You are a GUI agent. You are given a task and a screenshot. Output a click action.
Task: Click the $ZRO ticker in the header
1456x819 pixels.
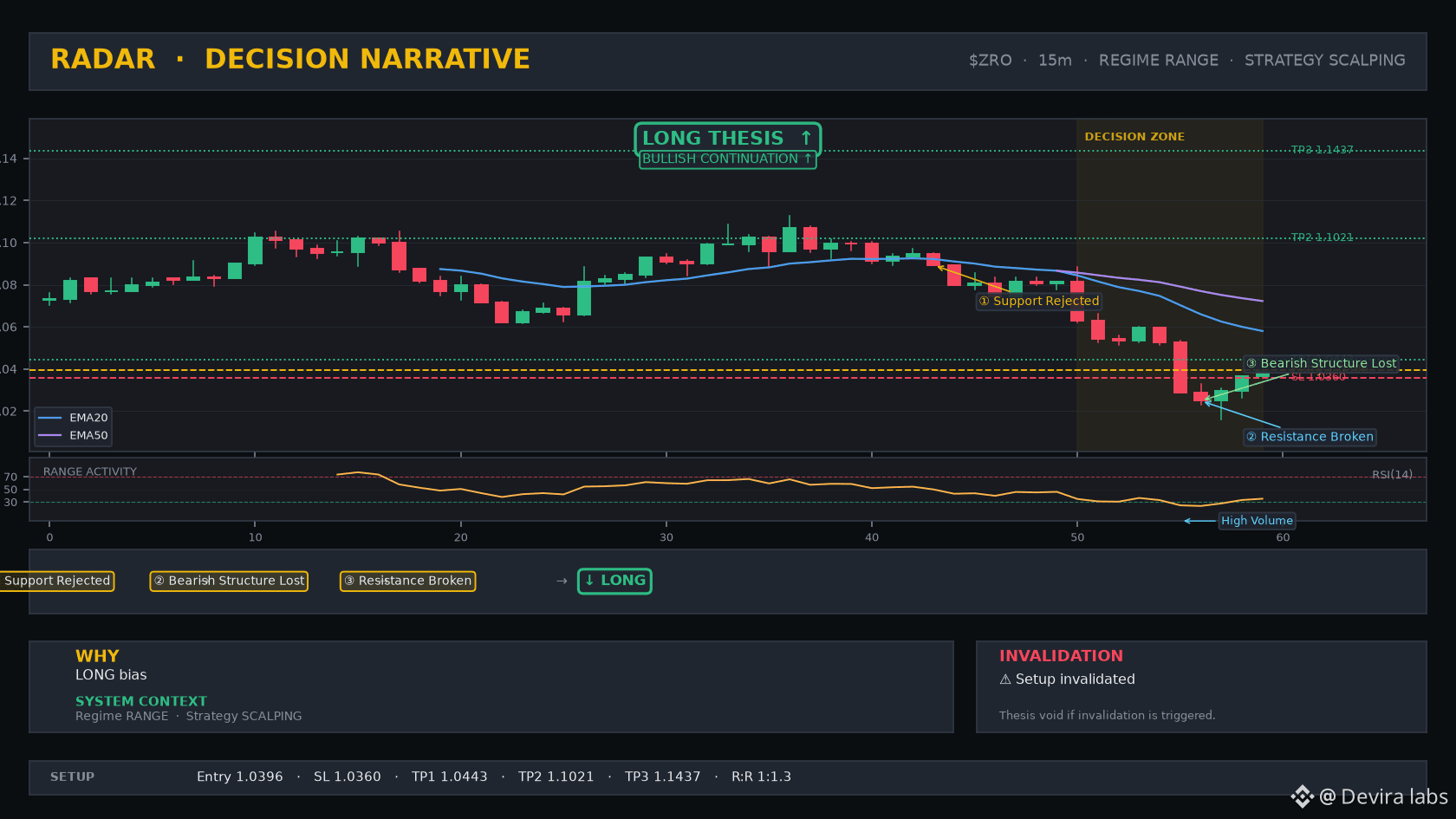[991, 60]
